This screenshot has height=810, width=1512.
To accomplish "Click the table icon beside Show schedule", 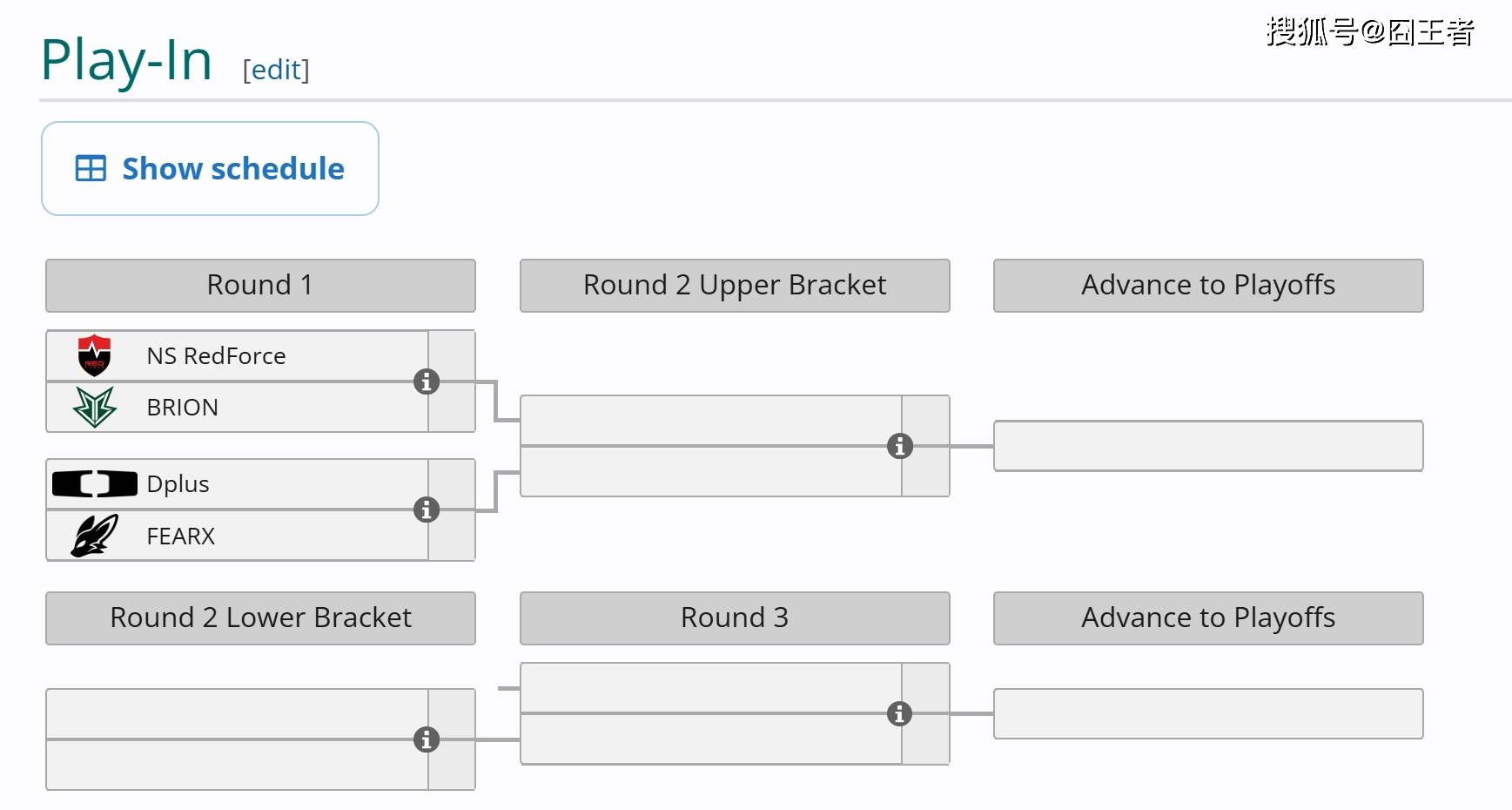I will tap(91, 168).
